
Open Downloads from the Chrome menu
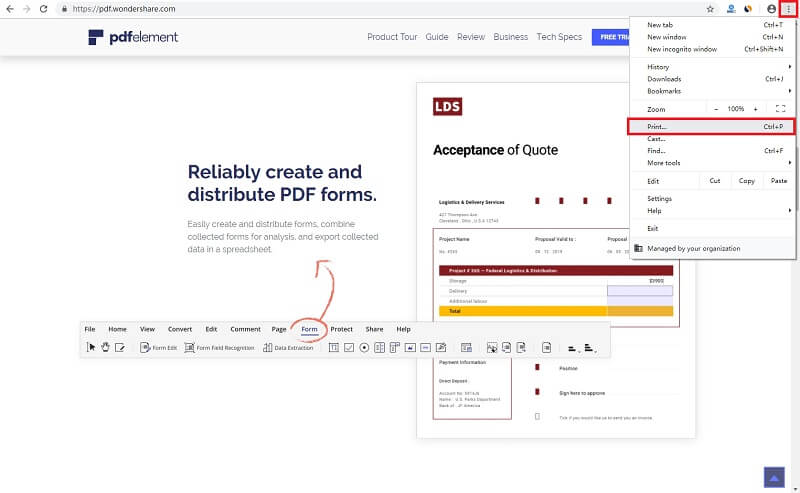[711, 79]
